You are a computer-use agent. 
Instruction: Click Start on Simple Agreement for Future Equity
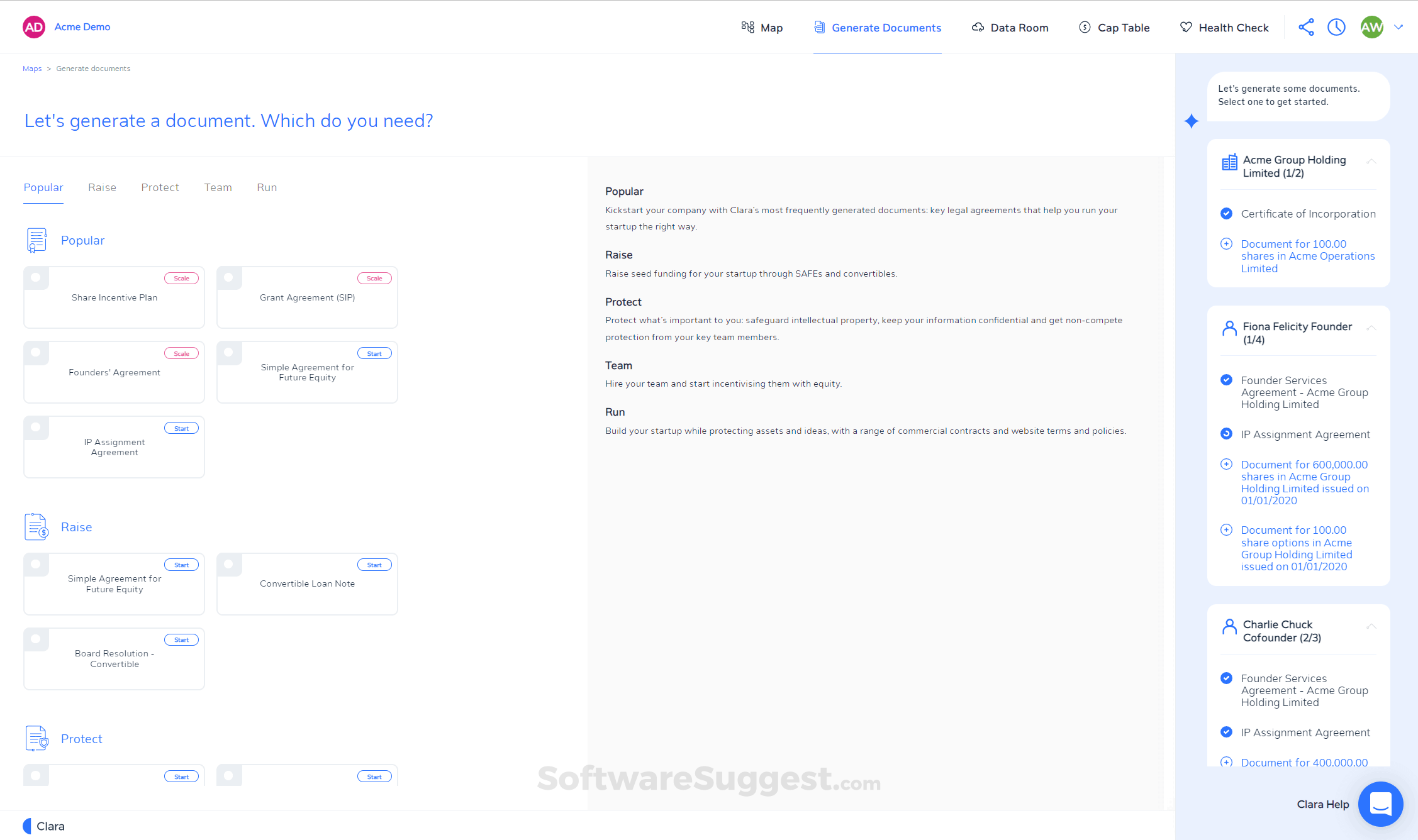tap(374, 353)
